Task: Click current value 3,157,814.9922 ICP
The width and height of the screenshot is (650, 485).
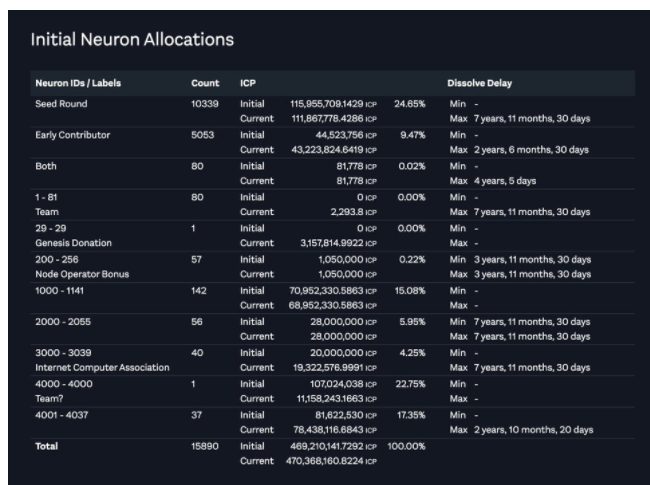Action: click(338, 243)
